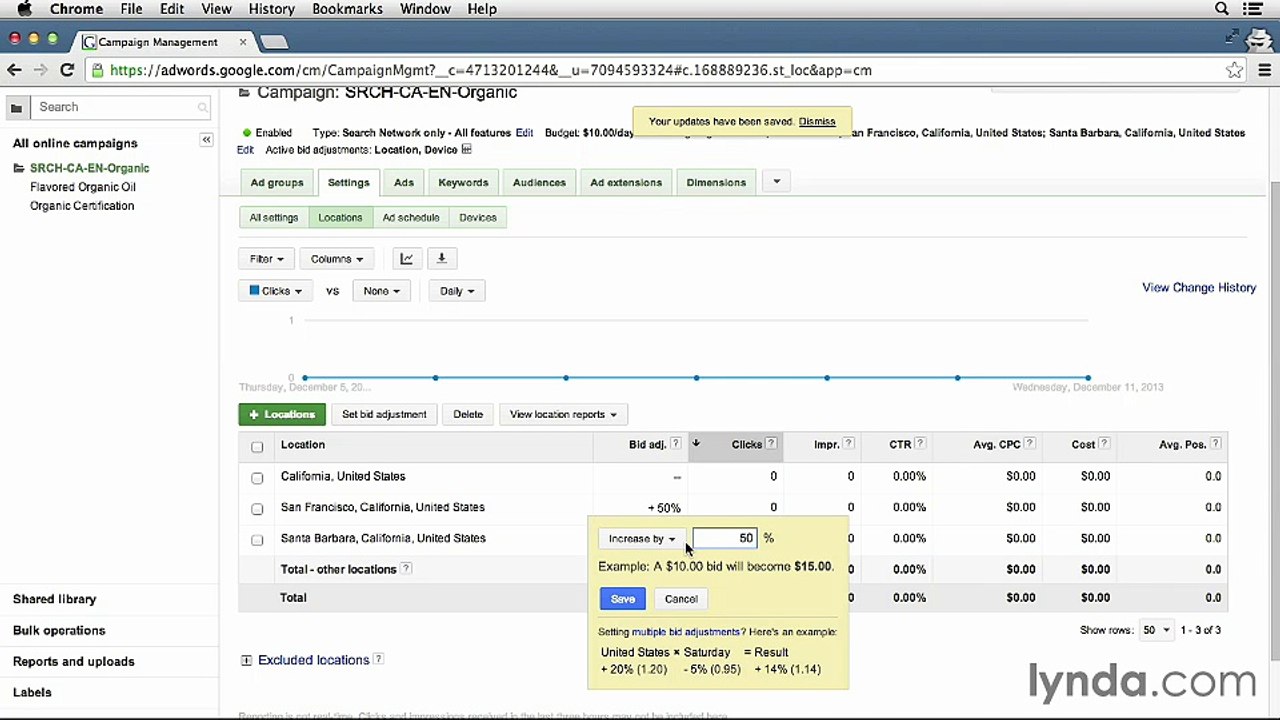The width and height of the screenshot is (1280, 720).
Task: Open Bulk operations in sidebar
Action: [x=59, y=631]
